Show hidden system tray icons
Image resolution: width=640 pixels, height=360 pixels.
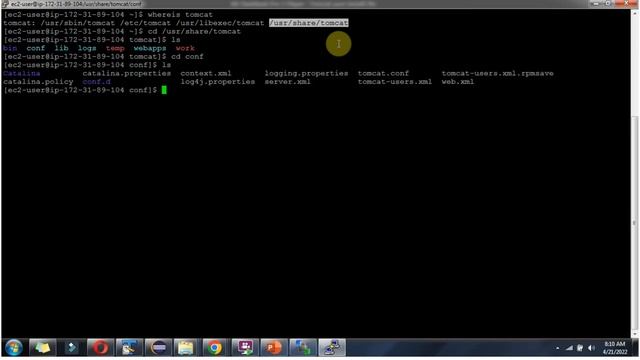coord(558,348)
